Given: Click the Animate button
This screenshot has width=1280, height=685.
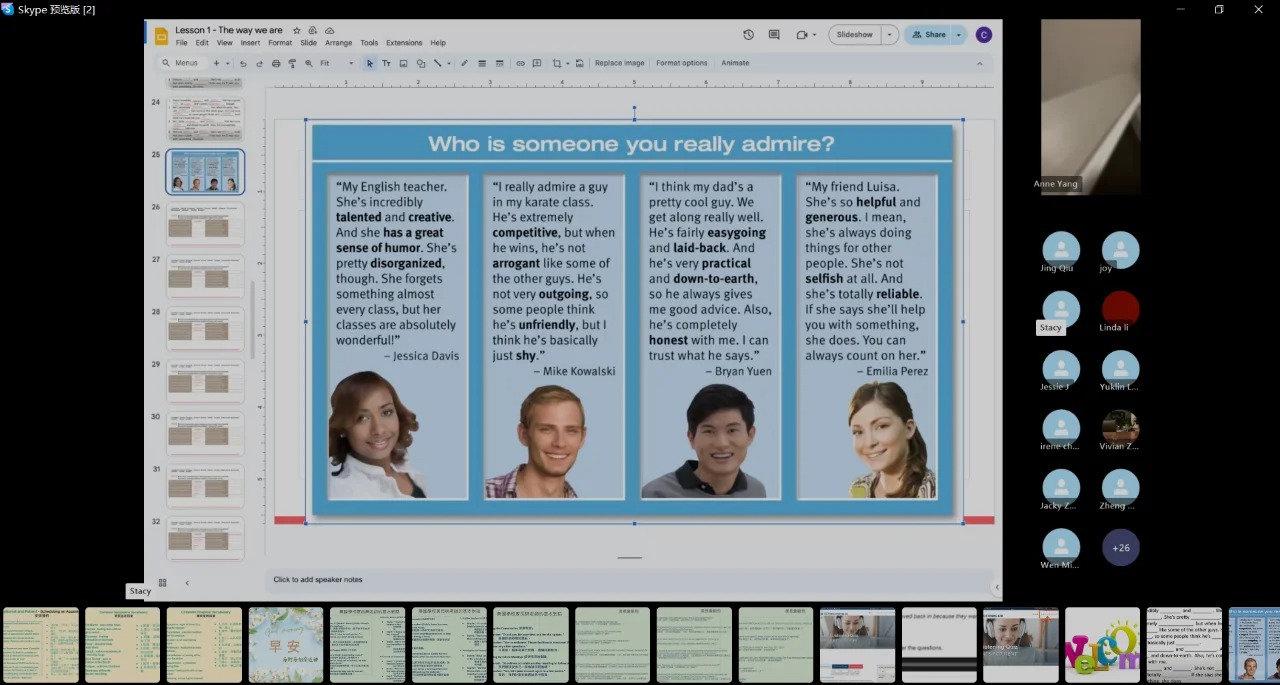Looking at the screenshot, I should pyautogui.click(x=735, y=63).
